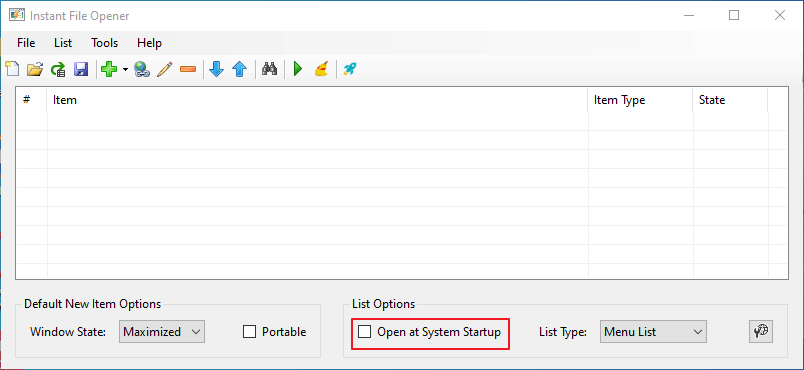Click the blue rocket launch icon

[x=350, y=69]
